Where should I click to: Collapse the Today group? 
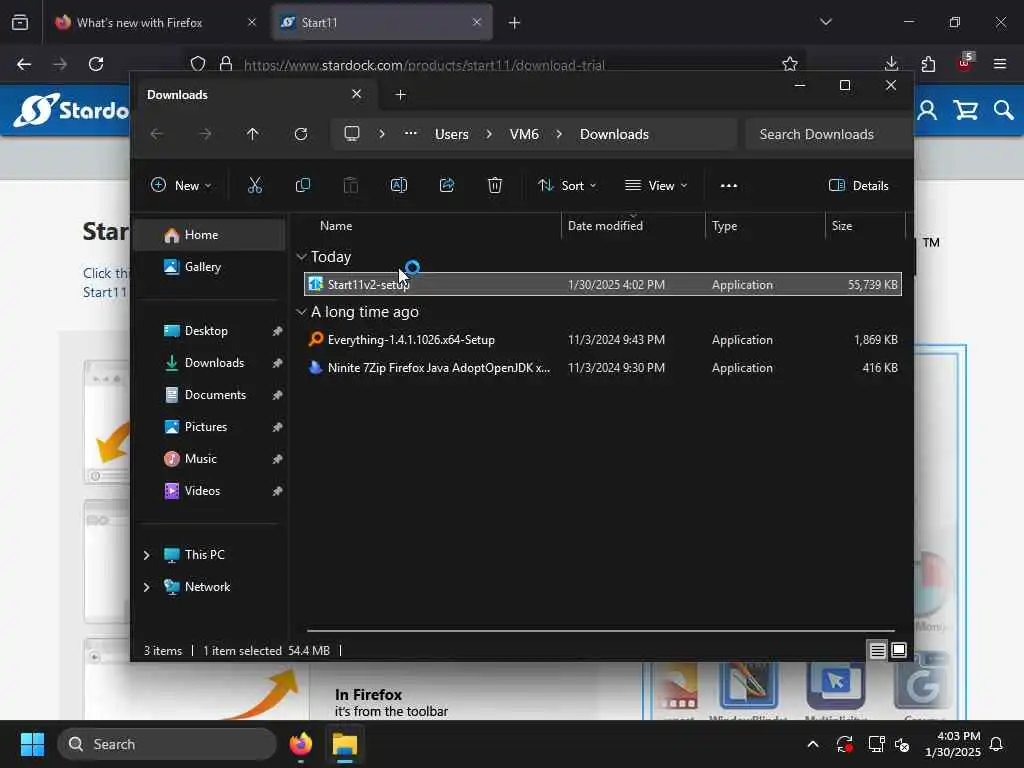coord(301,257)
